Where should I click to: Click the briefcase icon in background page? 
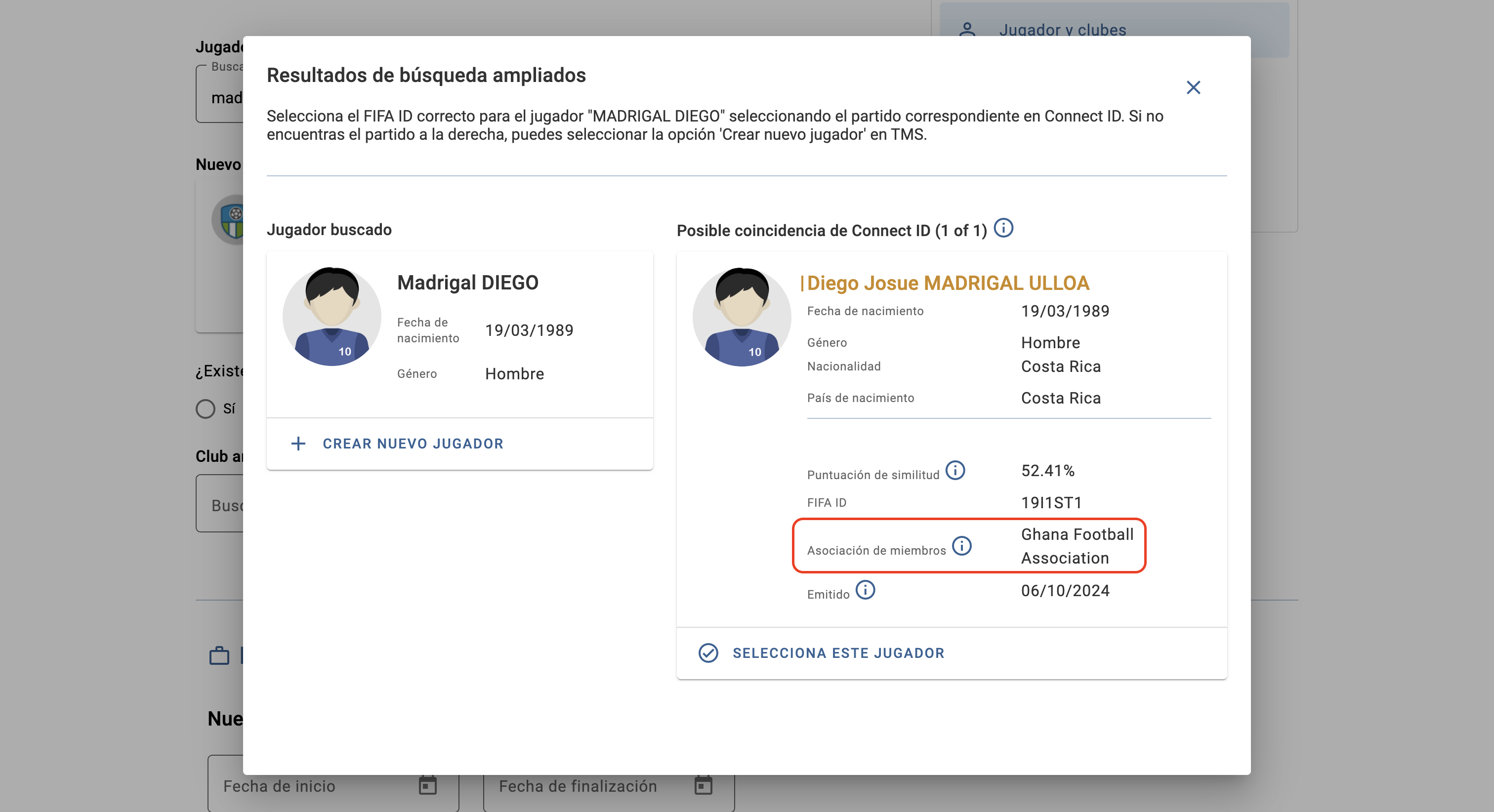pos(219,656)
